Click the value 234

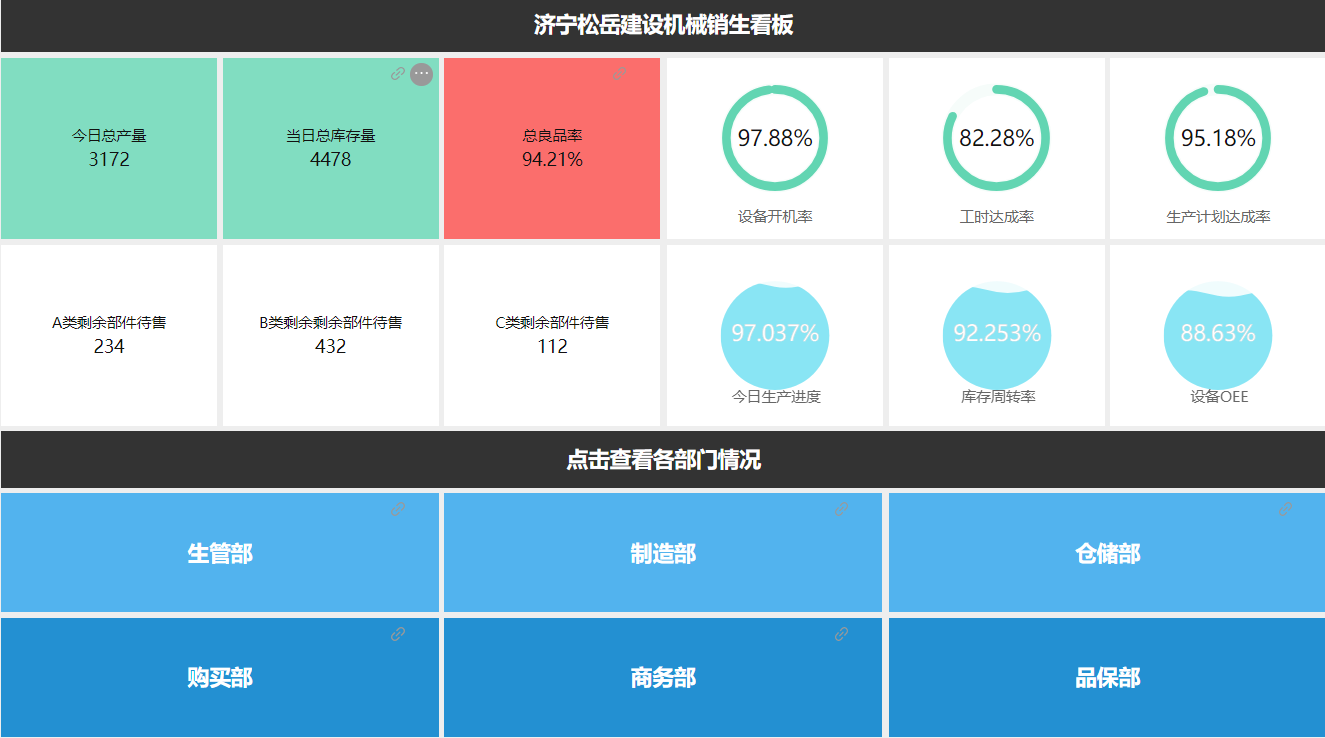109,347
